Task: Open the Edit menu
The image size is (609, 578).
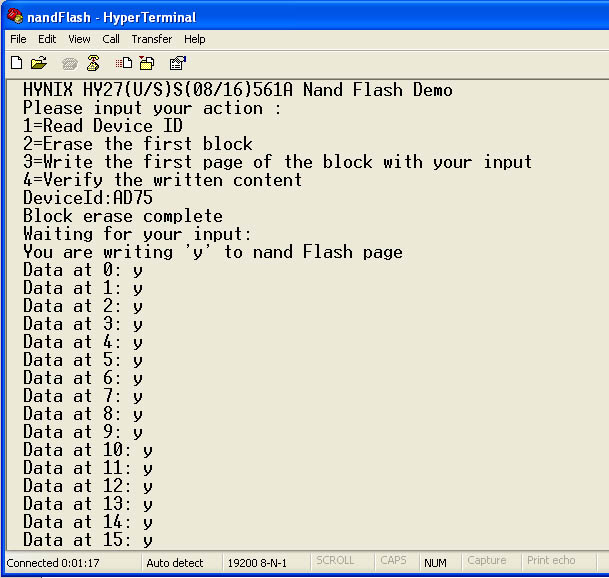Action: click(47, 39)
